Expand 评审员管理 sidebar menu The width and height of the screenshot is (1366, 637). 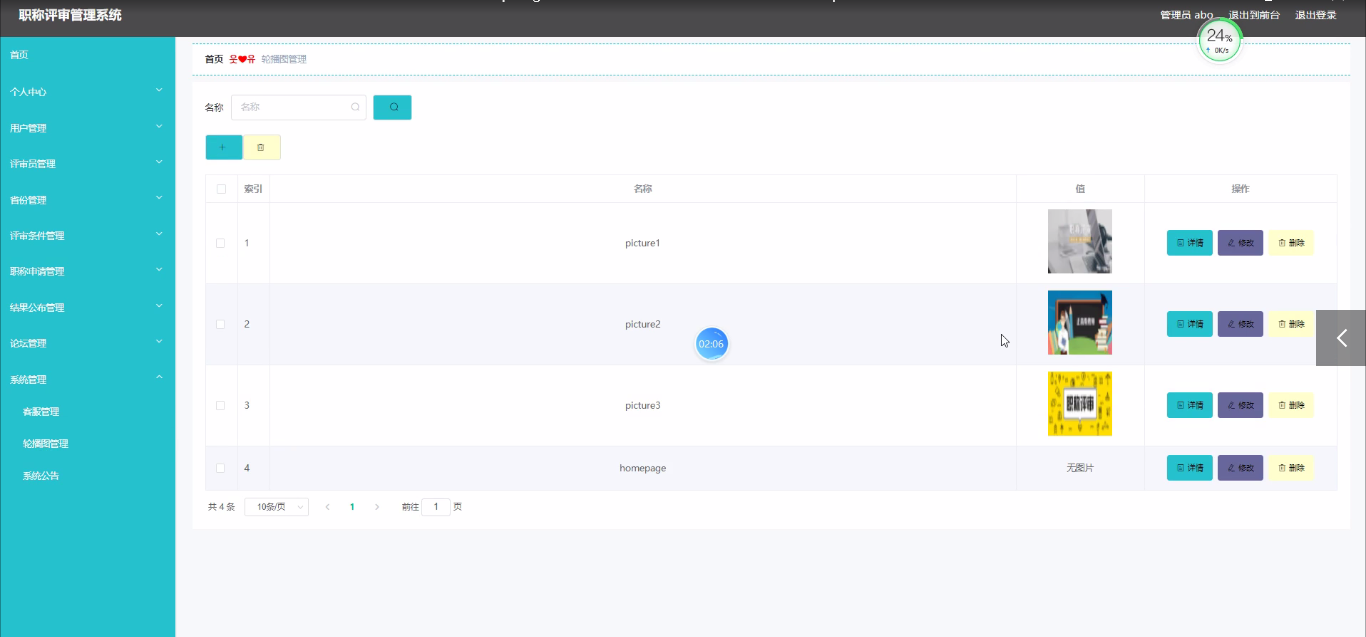click(87, 164)
